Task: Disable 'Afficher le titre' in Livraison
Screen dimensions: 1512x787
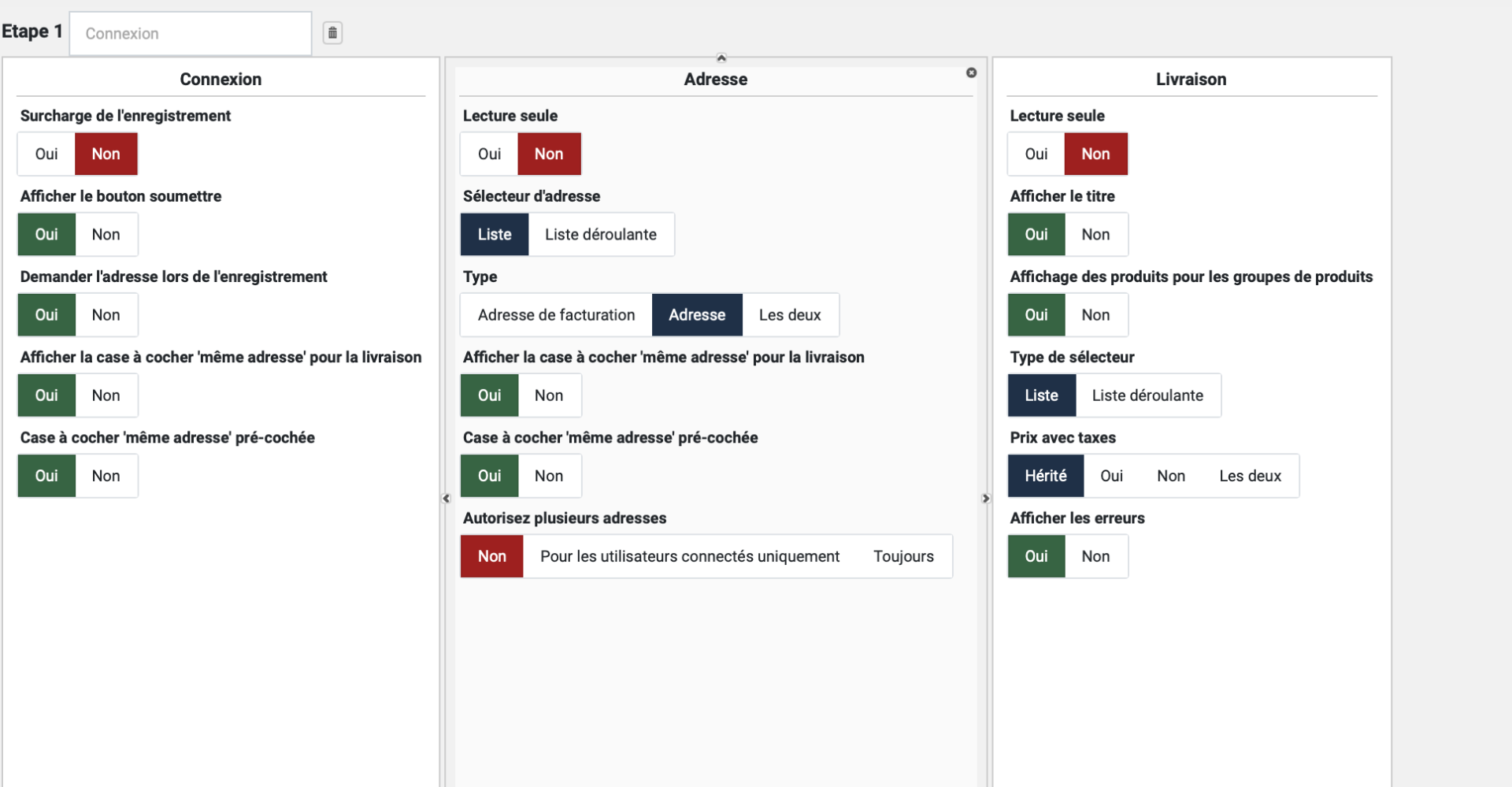Action: coord(1095,235)
